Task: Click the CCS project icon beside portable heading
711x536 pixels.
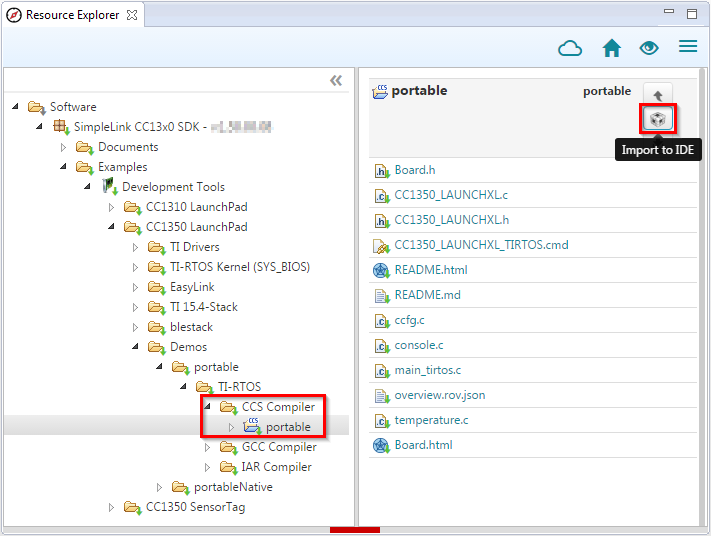Action: (x=380, y=91)
